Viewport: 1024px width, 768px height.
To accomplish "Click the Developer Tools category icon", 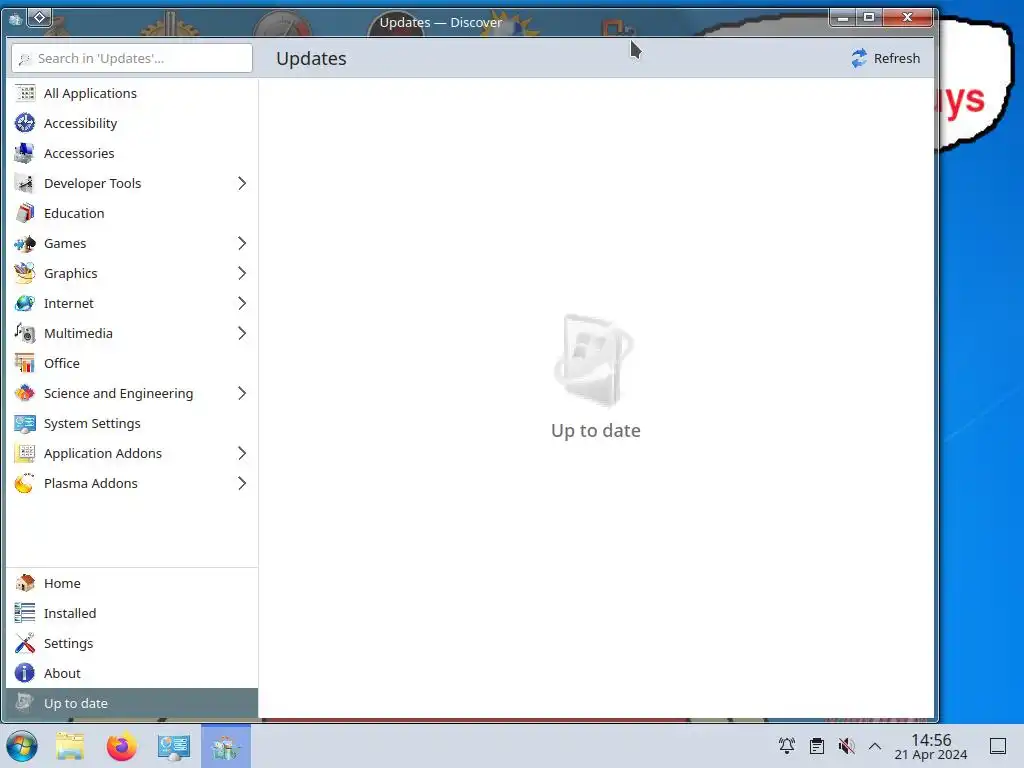I will tap(25, 184).
